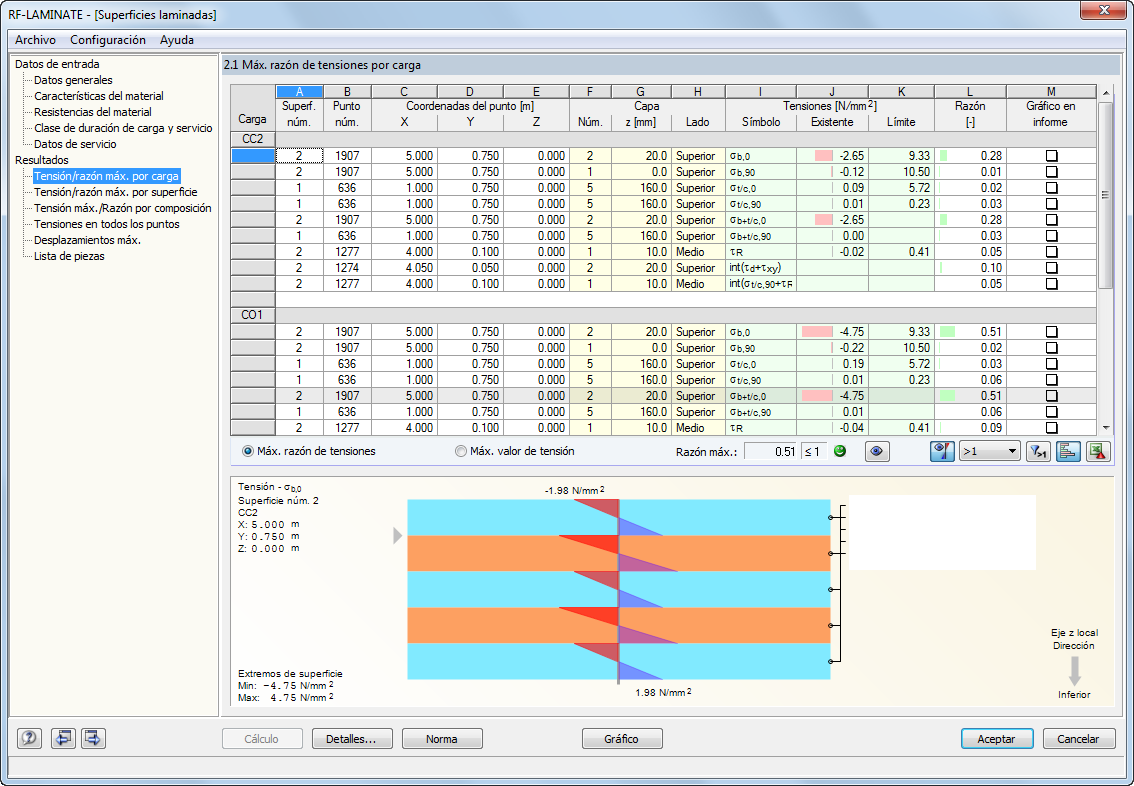Viewport: 1134px width, 786px height.
Task: Click the Cancelar button
Action: point(1078,739)
